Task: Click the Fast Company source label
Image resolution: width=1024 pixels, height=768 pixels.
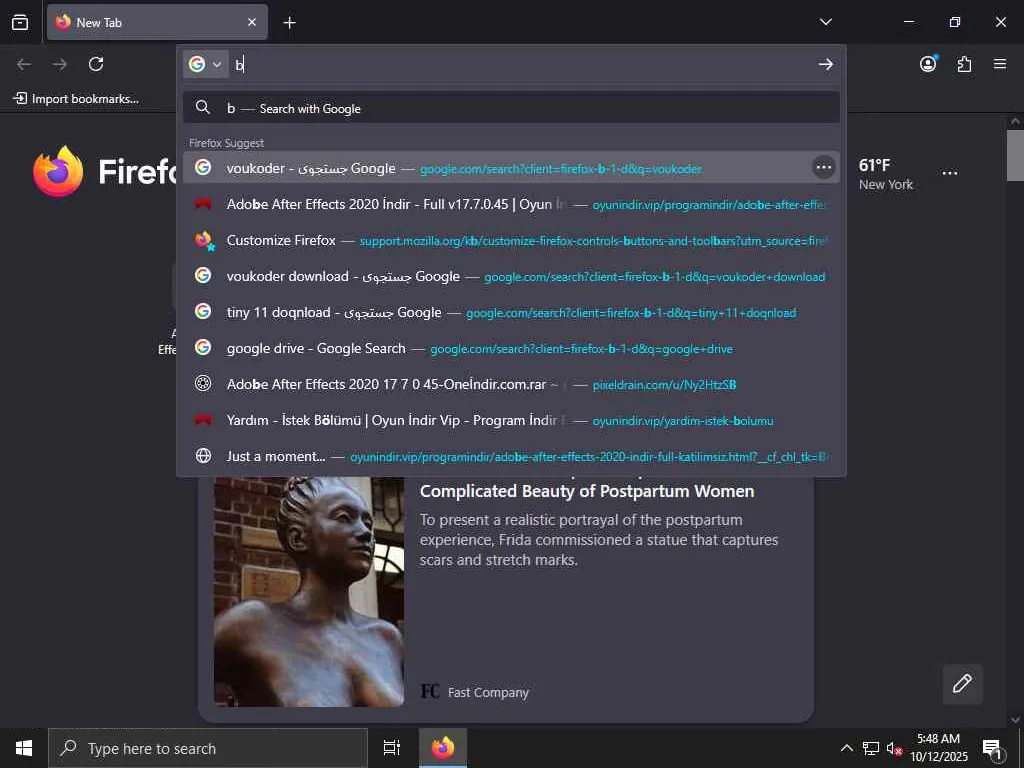Action: click(x=488, y=692)
